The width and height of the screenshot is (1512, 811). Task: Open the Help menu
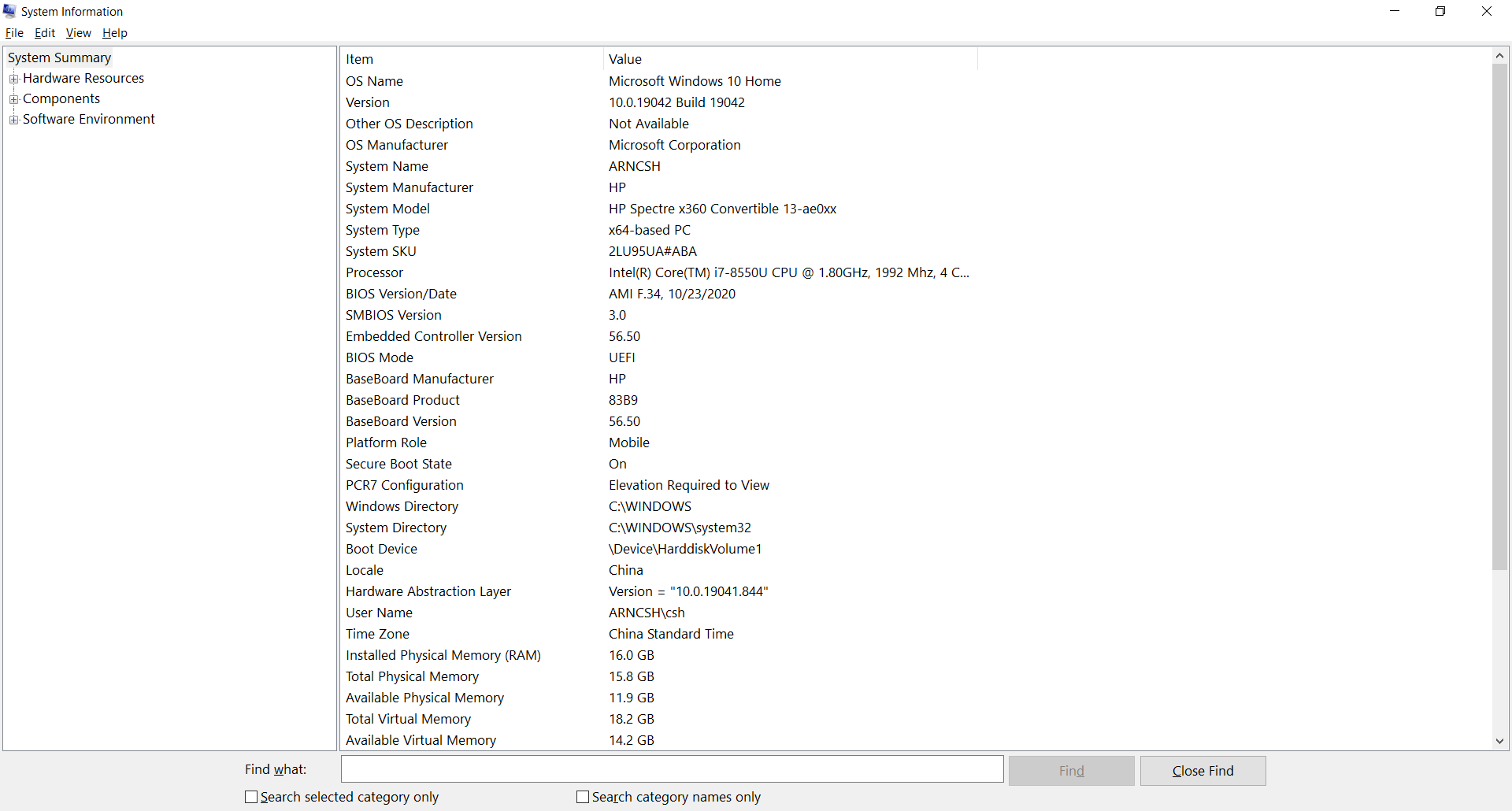point(115,33)
